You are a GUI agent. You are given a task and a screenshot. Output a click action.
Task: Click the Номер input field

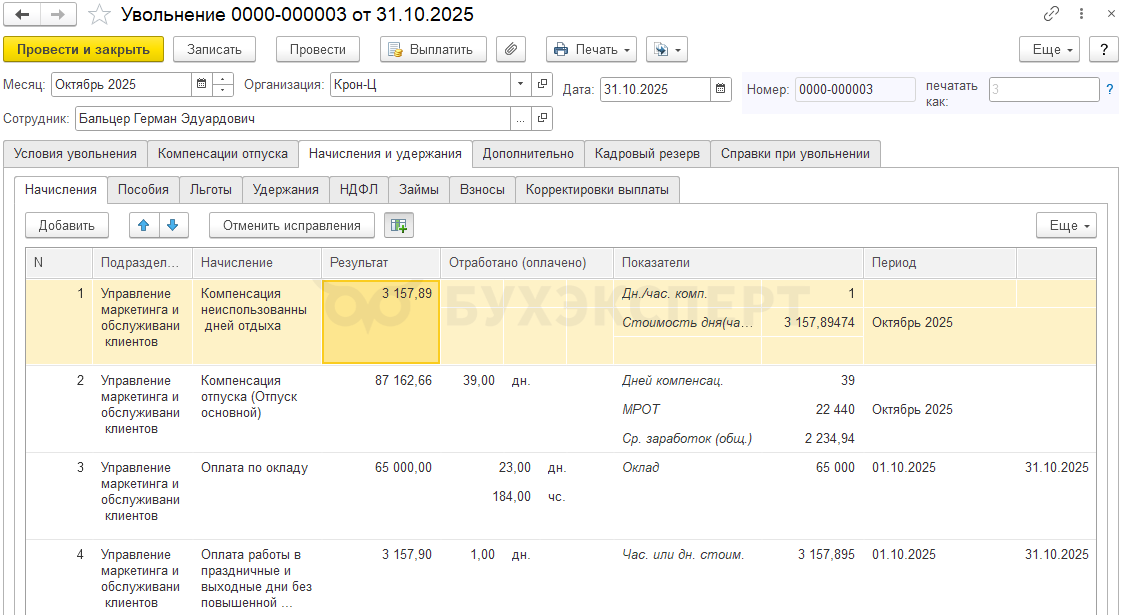855,89
